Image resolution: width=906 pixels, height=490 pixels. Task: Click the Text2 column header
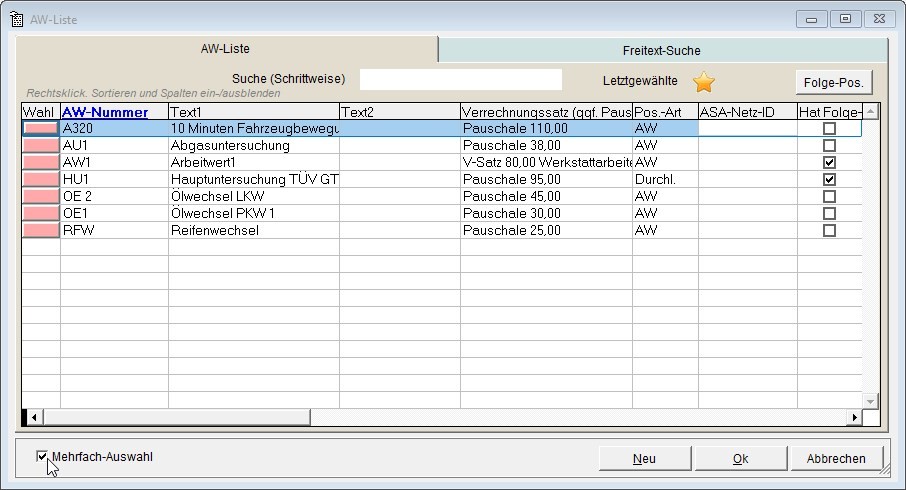(x=400, y=112)
